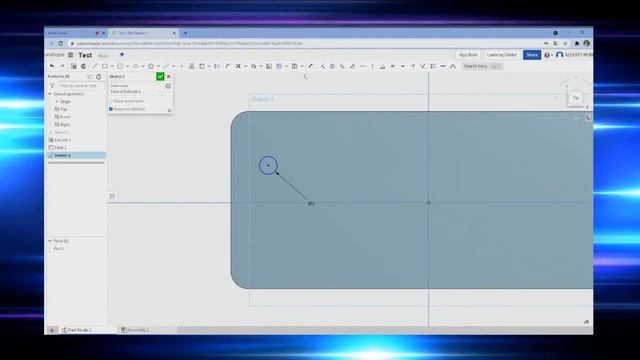
Task: Select the Linear pattern tool
Action: [x=279, y=66]
